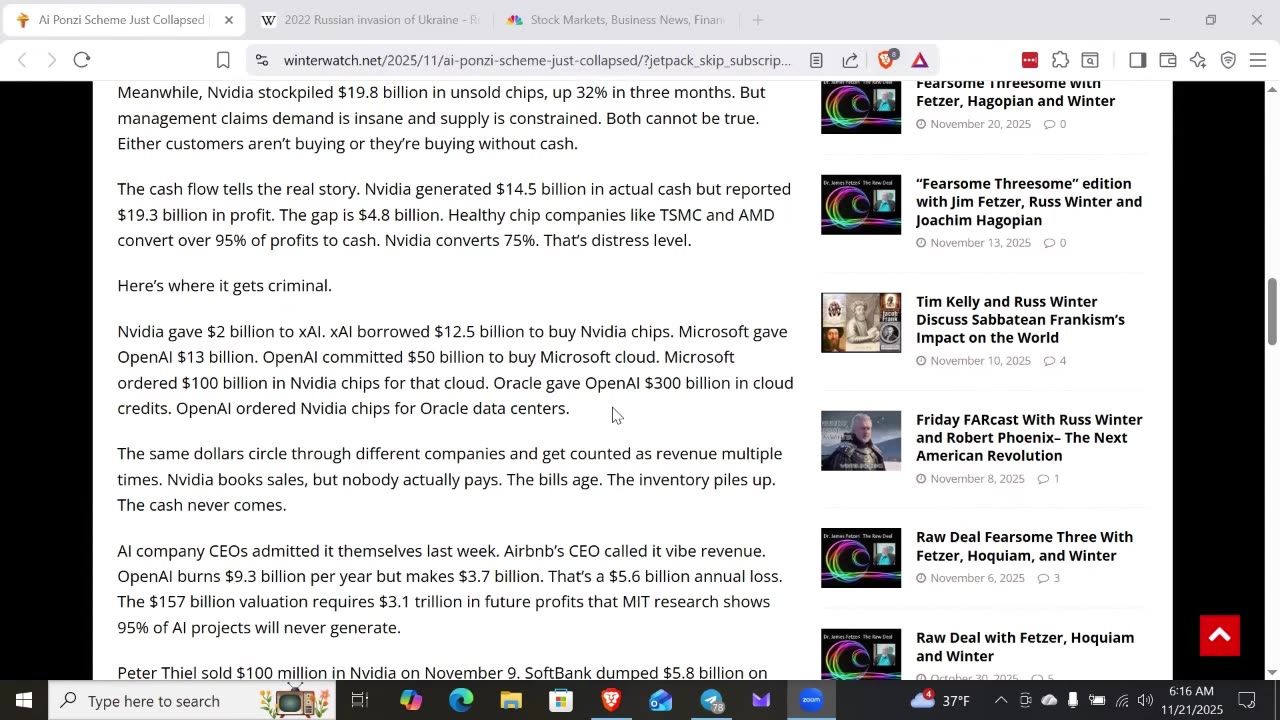Viewport: 1280px width, 720px height.
Task: Show hidden system tray icons
Action: click(x=1001, y=700)
